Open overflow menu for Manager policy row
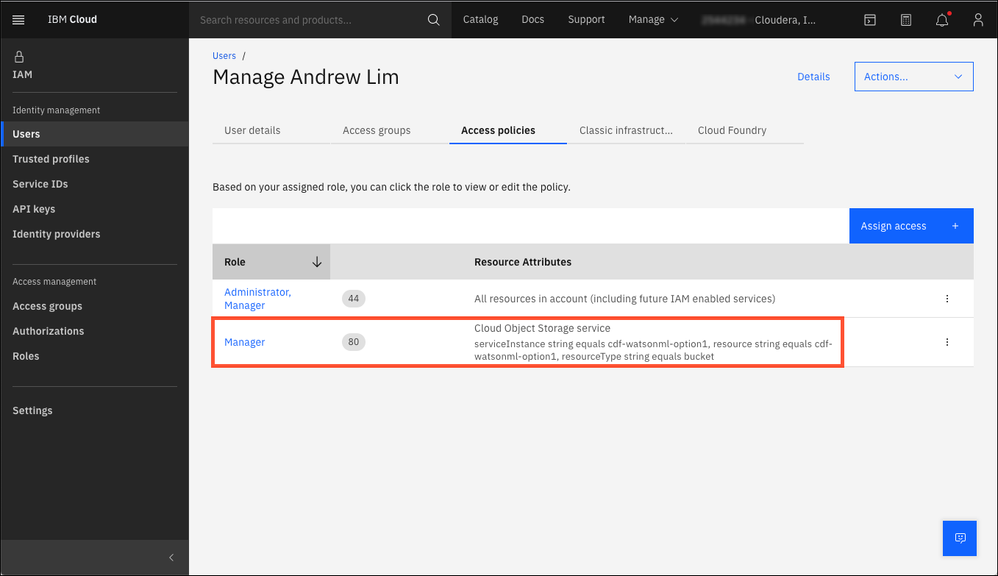 pos(947,342)
